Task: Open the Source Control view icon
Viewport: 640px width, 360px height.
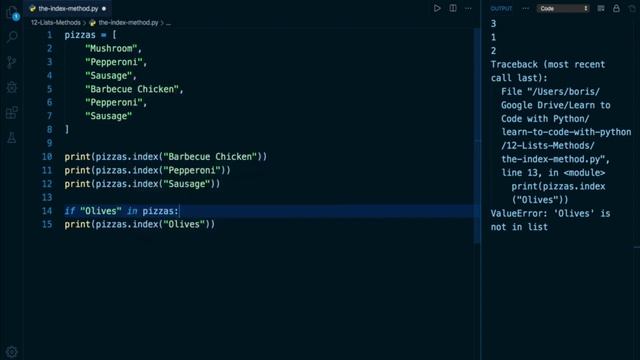Action: pyautogui.click(x=12, y=62)
